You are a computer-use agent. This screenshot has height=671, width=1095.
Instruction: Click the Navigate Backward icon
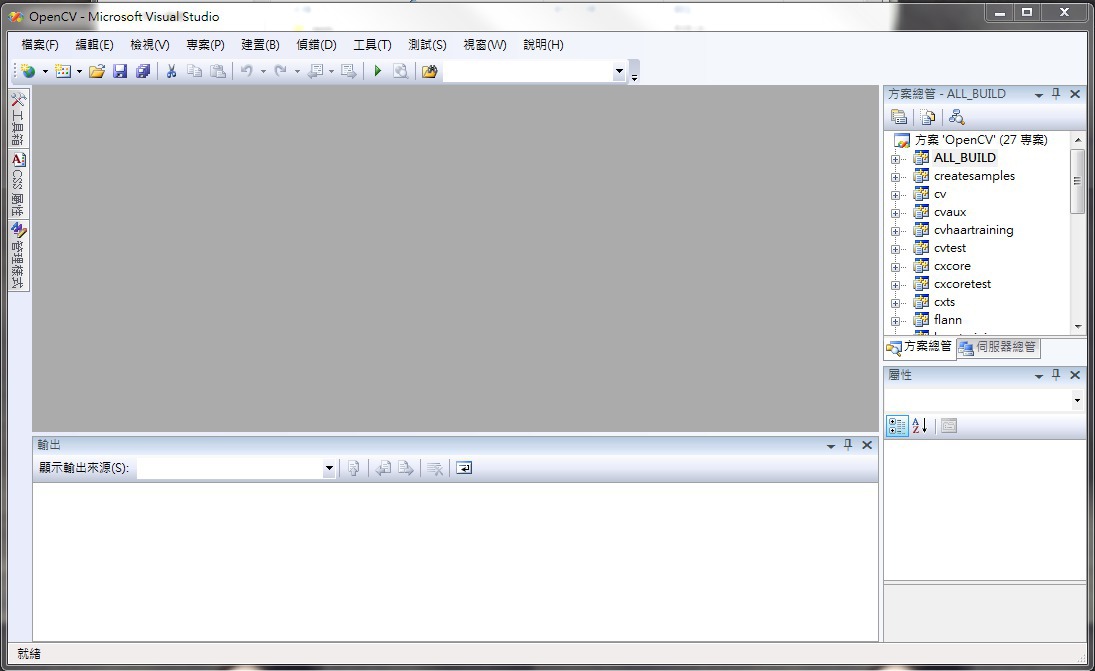[x=316, y=71]
